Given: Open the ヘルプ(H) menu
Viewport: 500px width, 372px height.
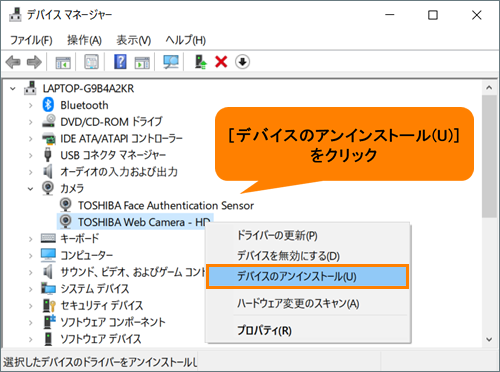Looking at the screenshot, I should coord(186,40).
